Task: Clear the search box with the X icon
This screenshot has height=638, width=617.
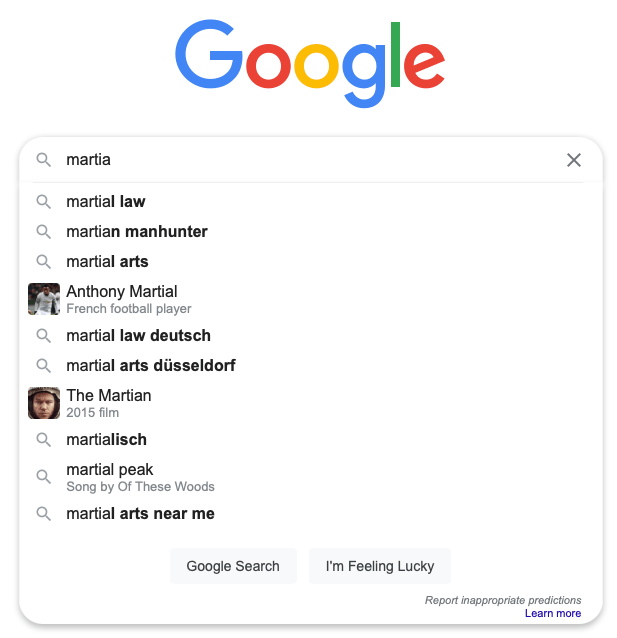Action: pos(574,160)
